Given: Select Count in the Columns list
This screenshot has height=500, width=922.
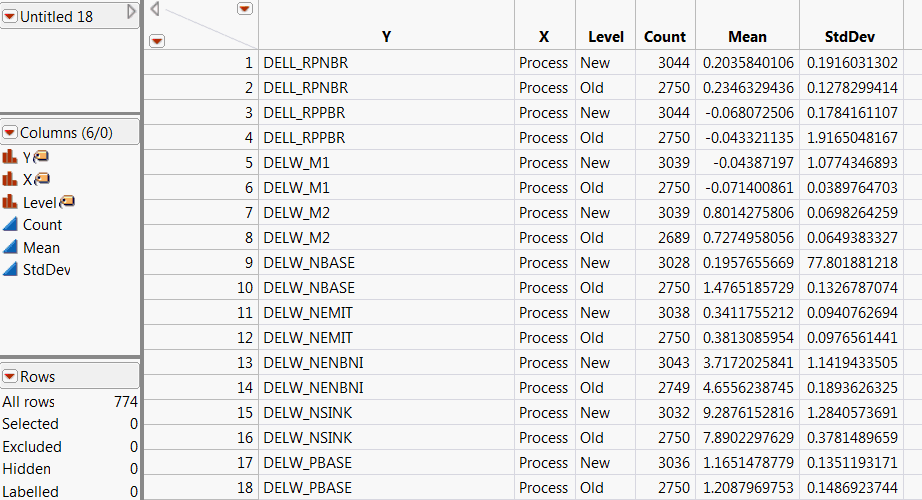Looking at the screenshot, I should 42,226.
